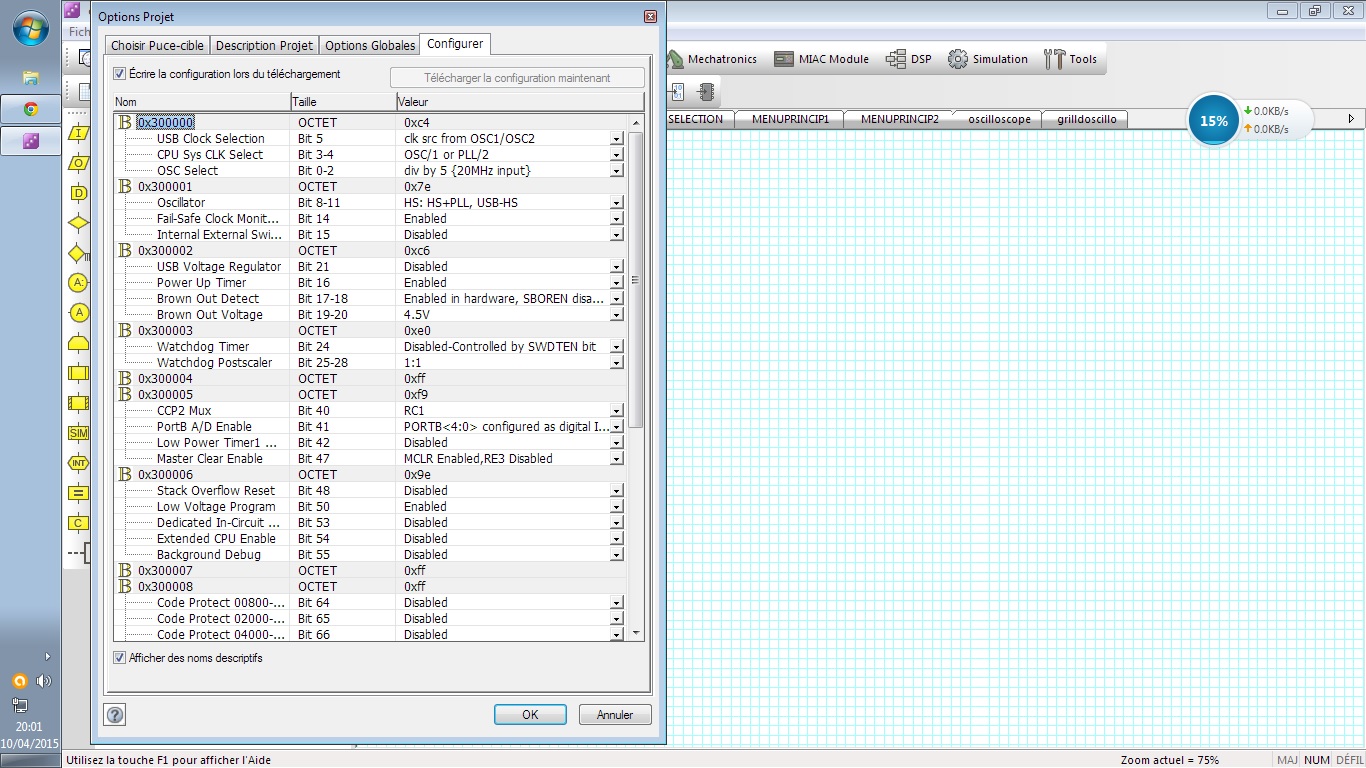Click the Valeur column header
Viewport: 1366px width, 768px height.
tap(520, 102)
